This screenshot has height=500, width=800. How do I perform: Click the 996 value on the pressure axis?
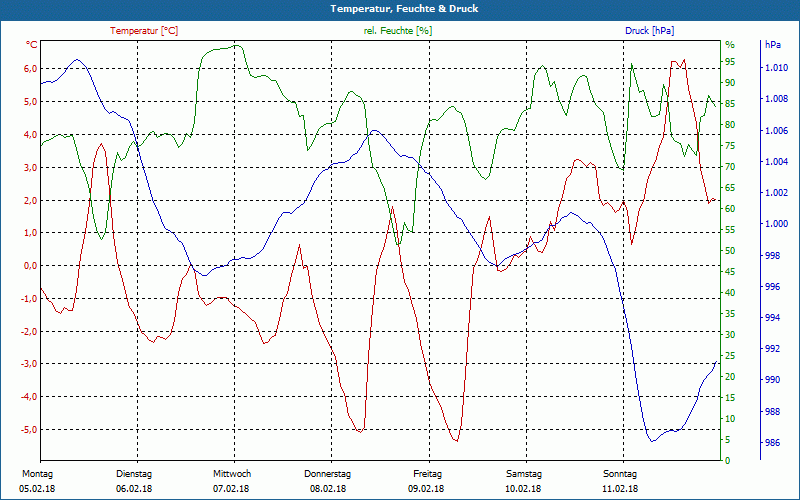point(772,287)
